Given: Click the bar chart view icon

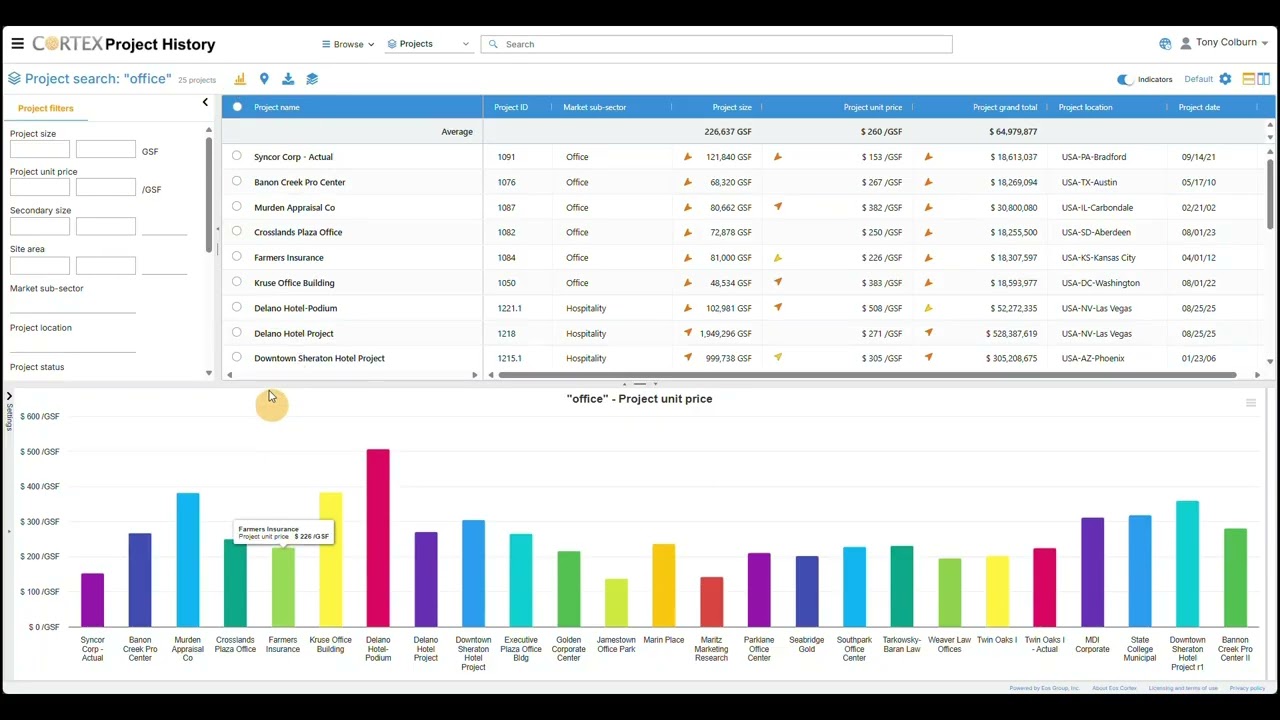Looking at the screenshot, I should pyautogui.click(x=240, y=79).
